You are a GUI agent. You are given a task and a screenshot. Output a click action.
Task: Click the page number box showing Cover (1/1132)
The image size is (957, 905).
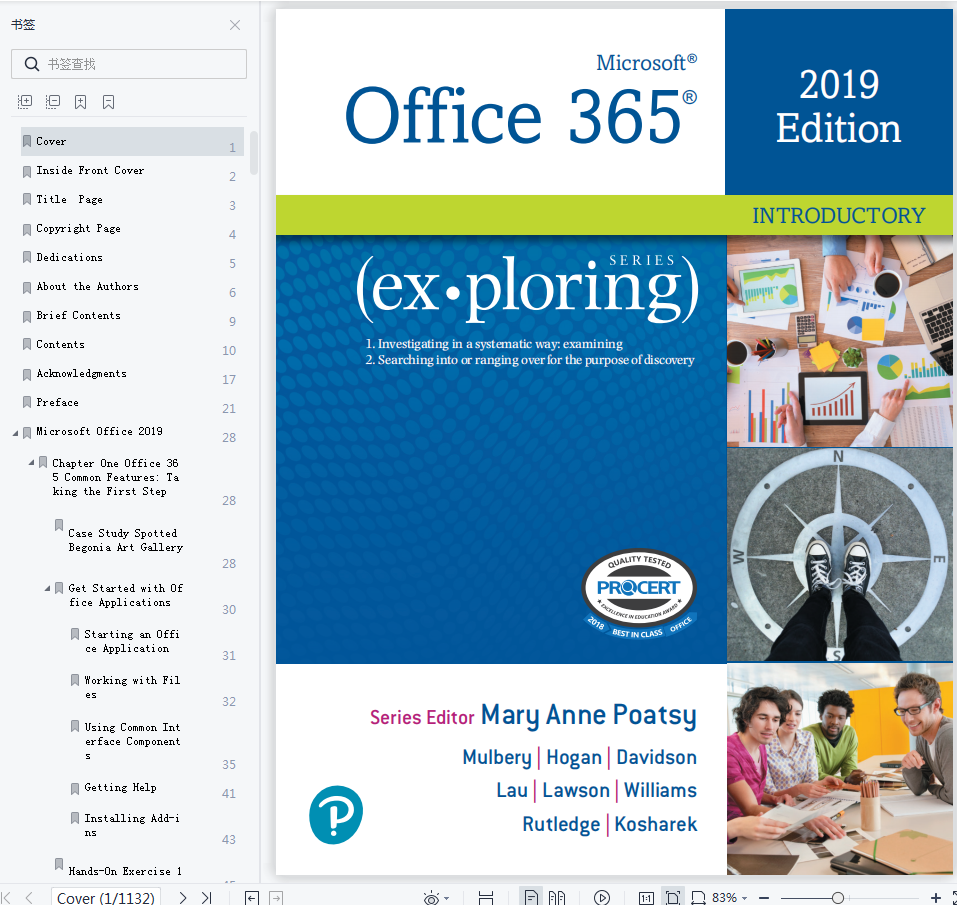click(106, 897)
